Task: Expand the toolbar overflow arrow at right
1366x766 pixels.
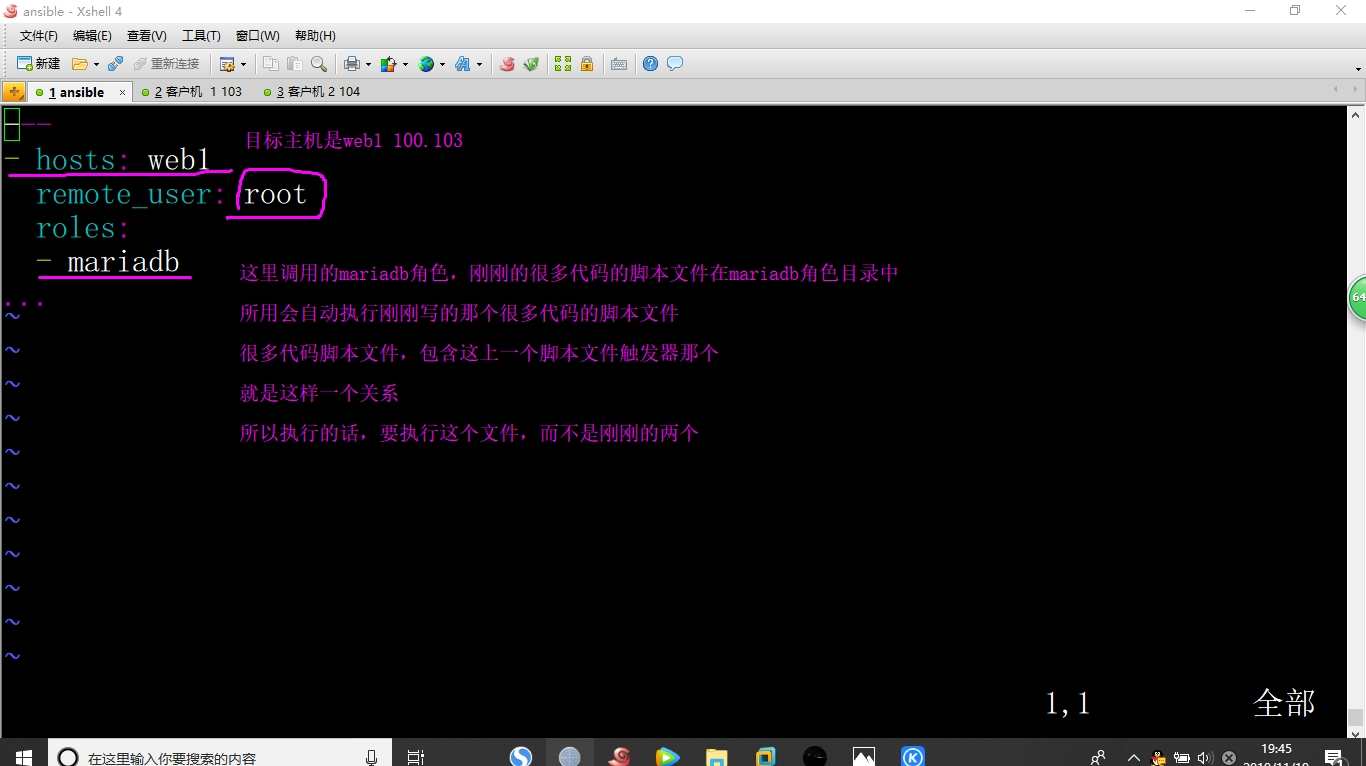Action: pos(1358,69)
